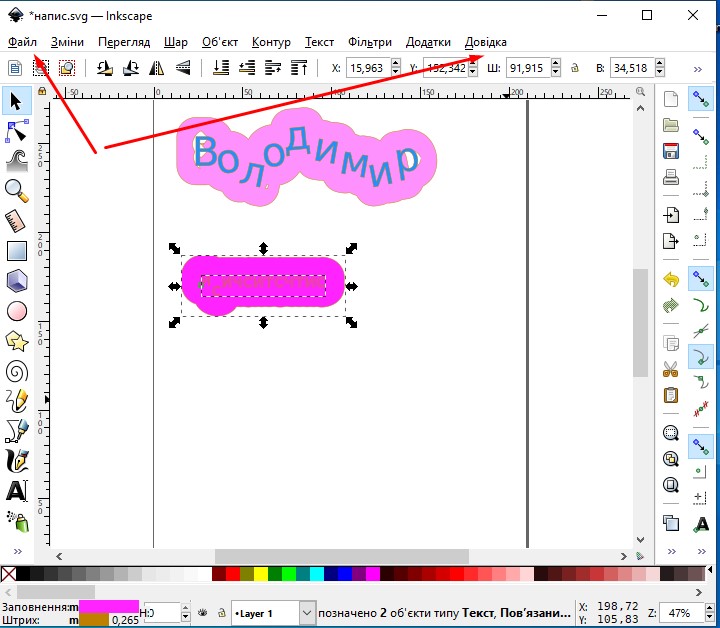Click the Export file icon
The width and height of the screenshot is (720, 628).
[671, 240]
